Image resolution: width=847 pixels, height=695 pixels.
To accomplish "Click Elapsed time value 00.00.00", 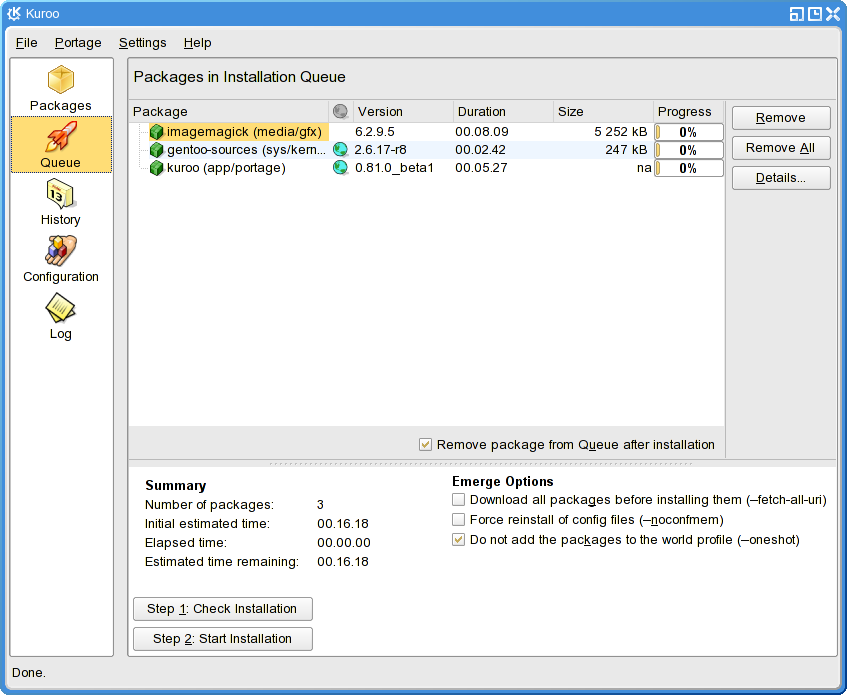I will click(x=344, y=543).
